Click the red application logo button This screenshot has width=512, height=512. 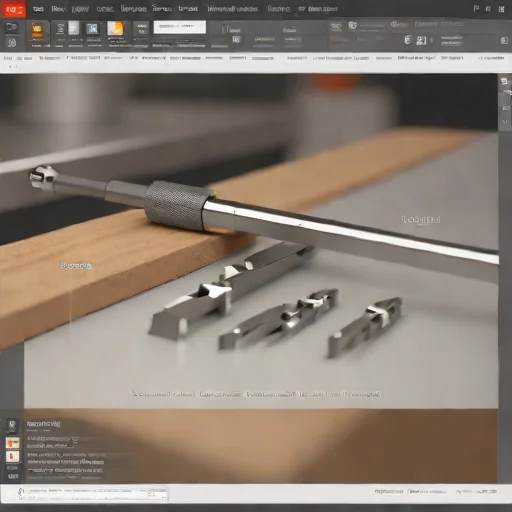click(14, 9)
